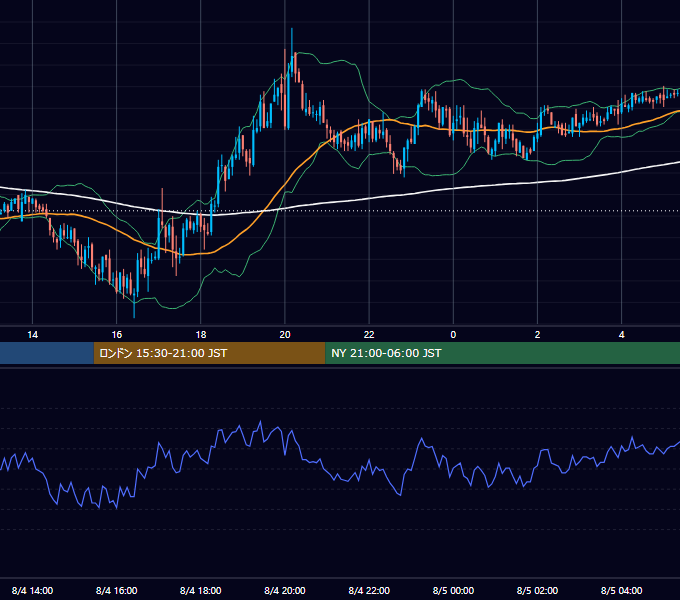680x600 pixels.
Task: Click the 8/4 20:00 label on oscillator axis
Action: pos(285,590)
